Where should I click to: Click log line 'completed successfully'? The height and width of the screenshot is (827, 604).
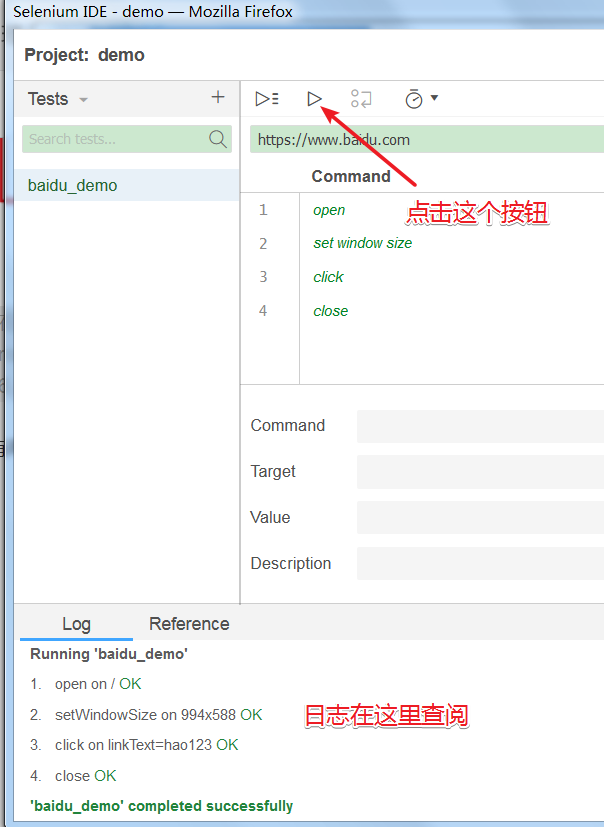point(161,806)
